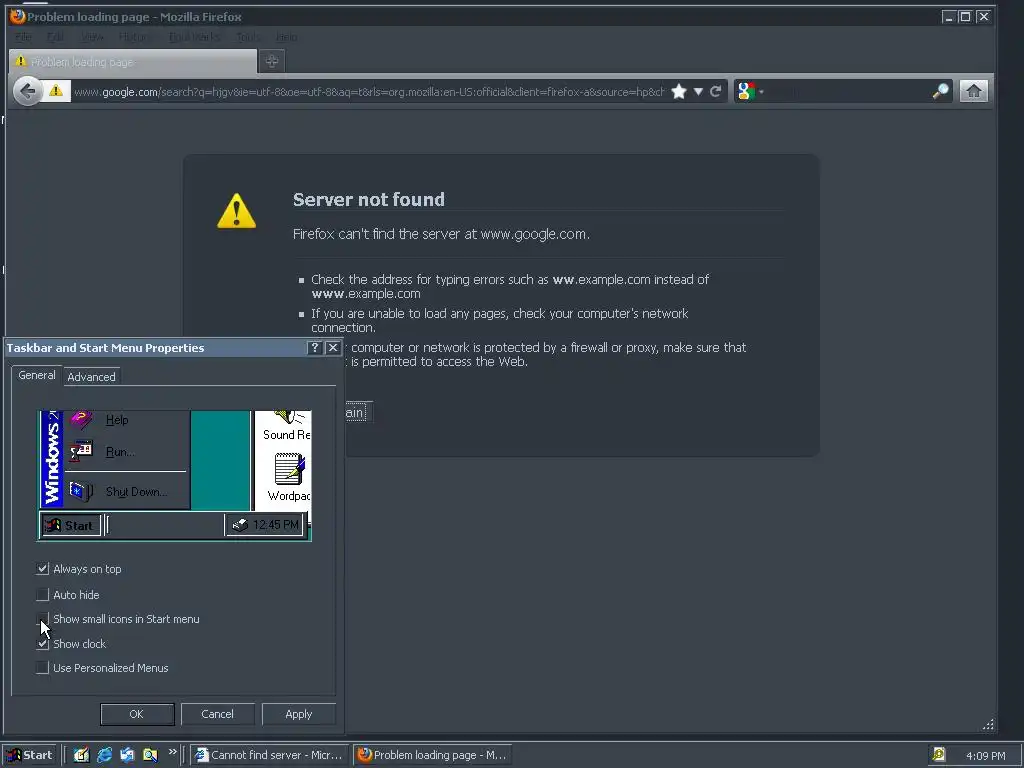Open the File menu in Firefox
This screenshot has height=768, width=1024.
coord(24,37)
